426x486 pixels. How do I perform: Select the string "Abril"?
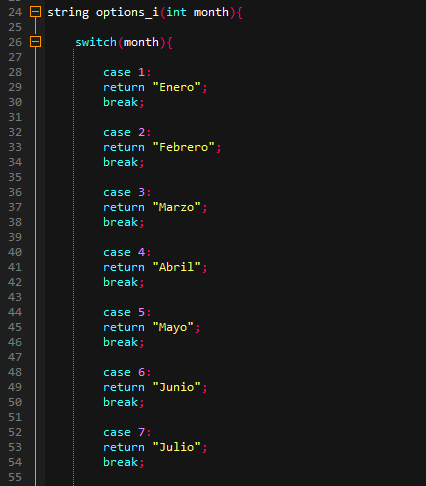tap(177, 267)
